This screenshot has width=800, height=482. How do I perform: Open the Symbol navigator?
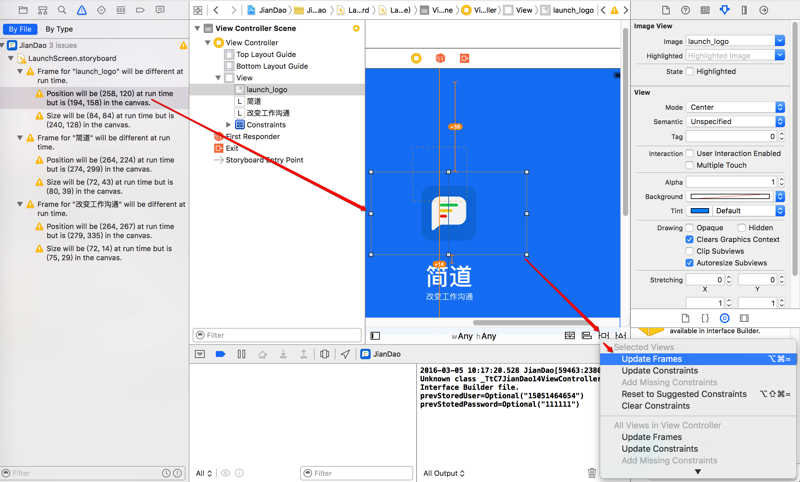pos(43,10)
